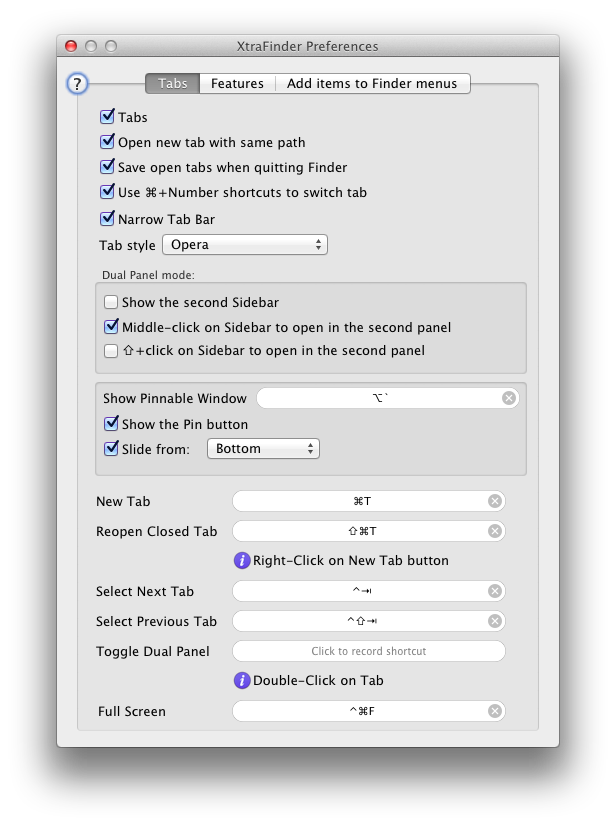This screenshot has width=616, height=826.
Task: Clear the Show Pinnable Window shortcut
Action: [x=508, y=398]
